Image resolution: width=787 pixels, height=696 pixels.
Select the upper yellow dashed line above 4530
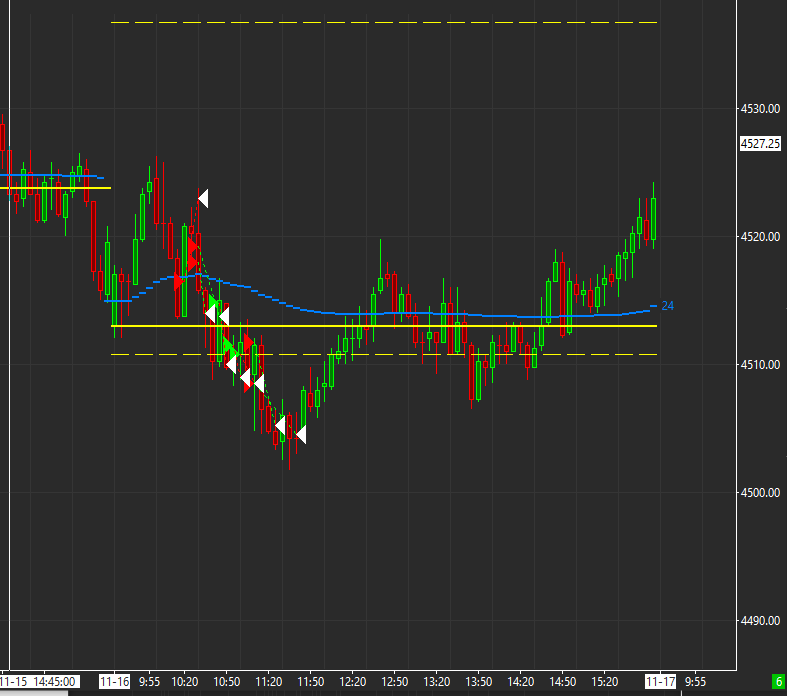coord(384,23)
